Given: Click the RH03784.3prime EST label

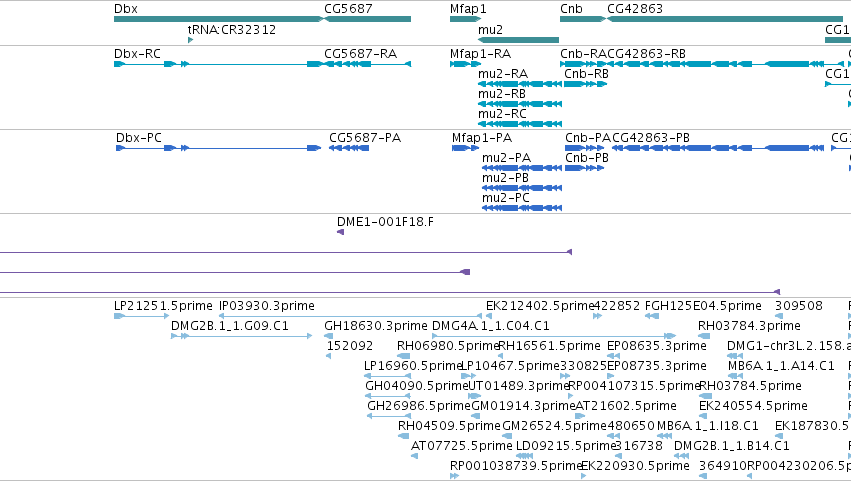Looking at the screenshot, I should click(749, 326).
